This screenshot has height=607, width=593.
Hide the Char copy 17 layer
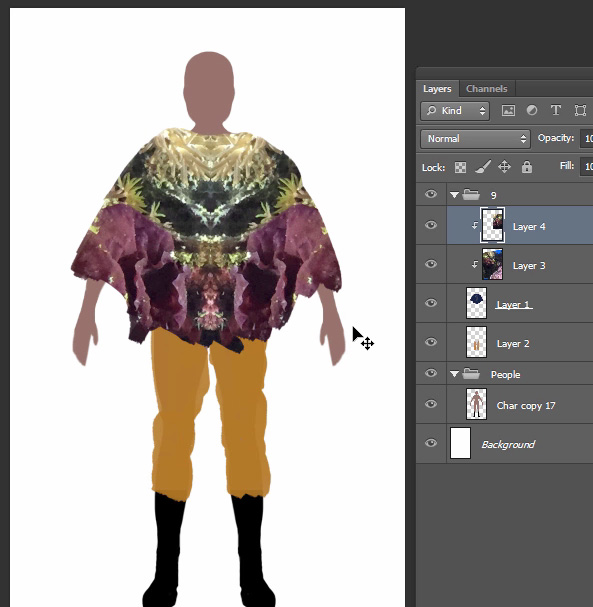coord(431,404)
